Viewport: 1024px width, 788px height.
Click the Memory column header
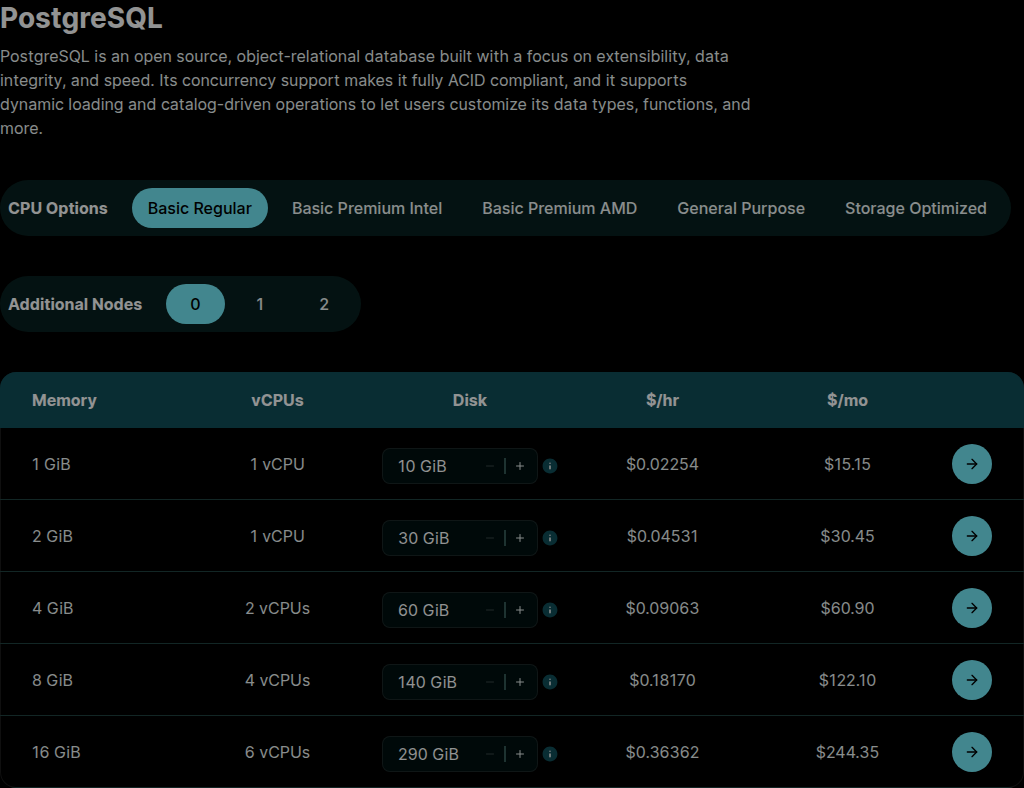[x=64, y=400]
